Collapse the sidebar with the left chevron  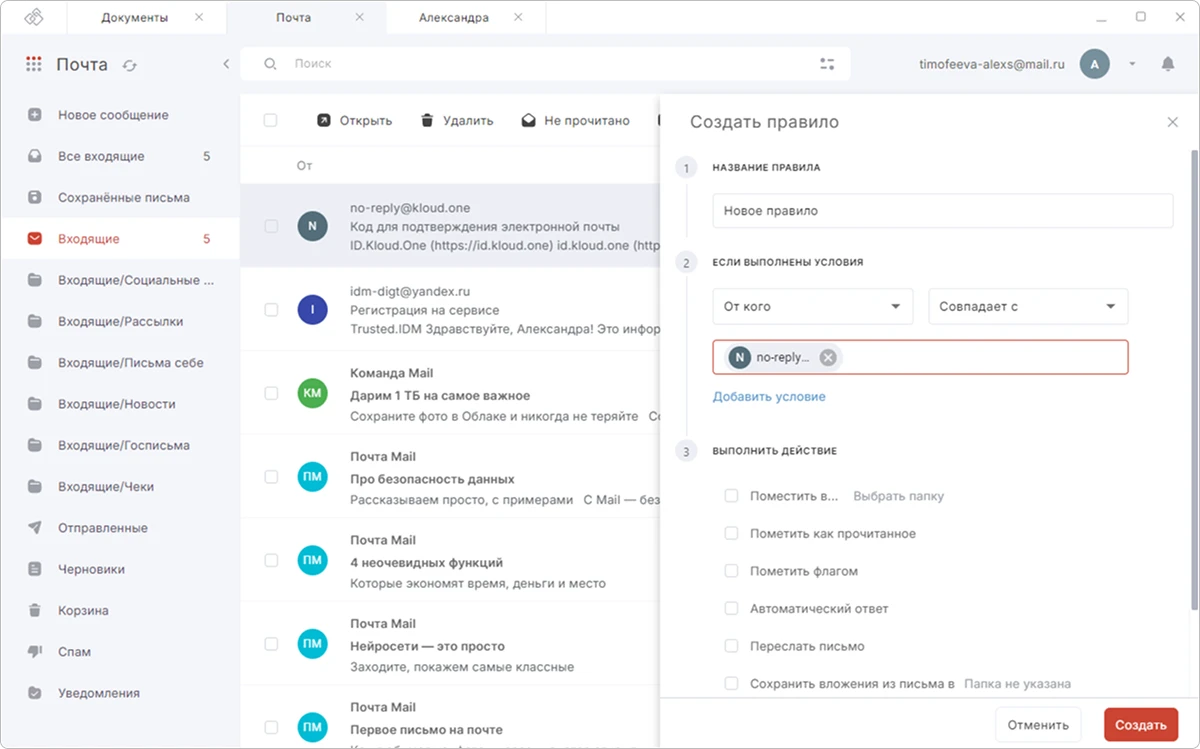[x=226, y=64]
